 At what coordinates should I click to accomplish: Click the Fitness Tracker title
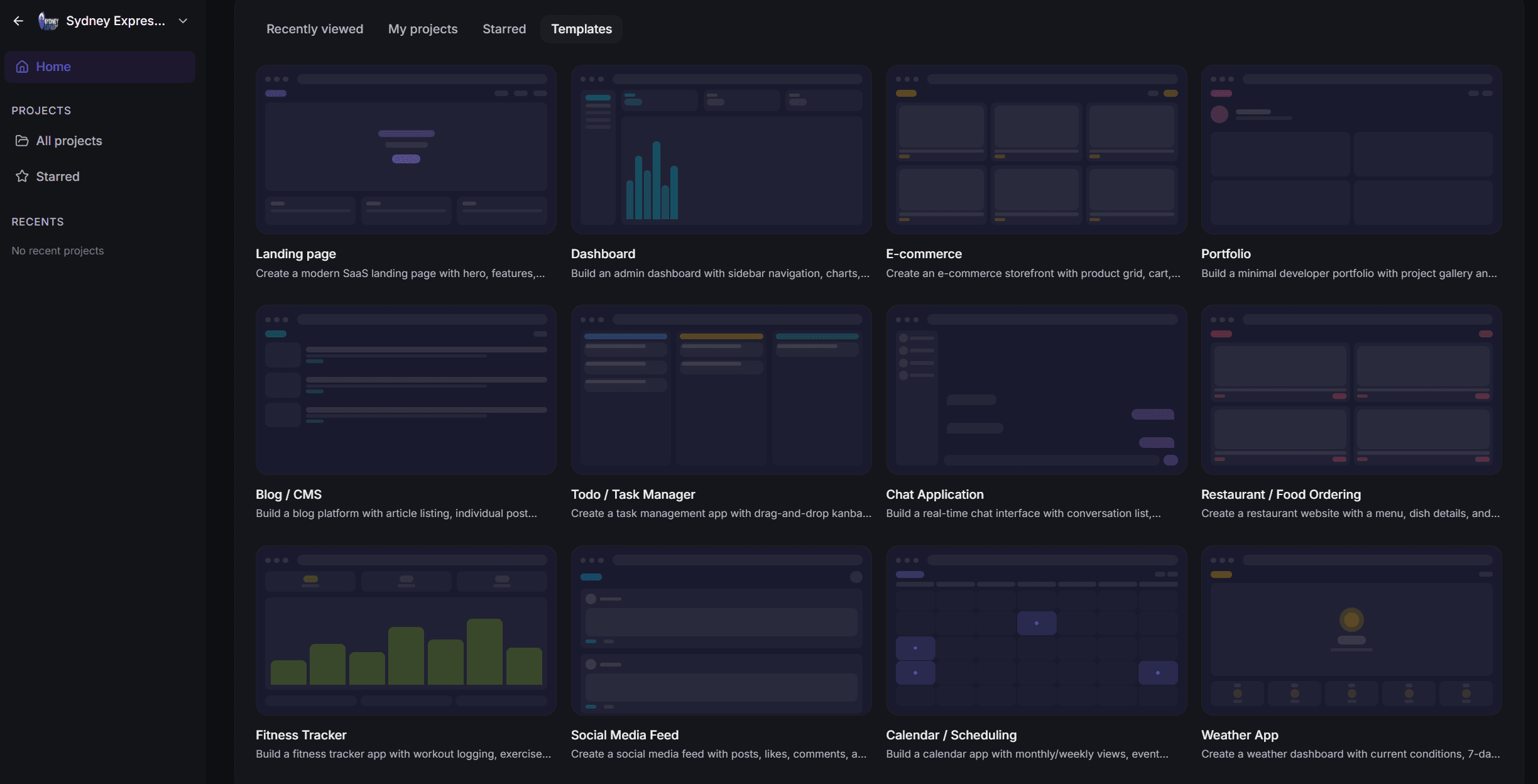tap(301, 735)
